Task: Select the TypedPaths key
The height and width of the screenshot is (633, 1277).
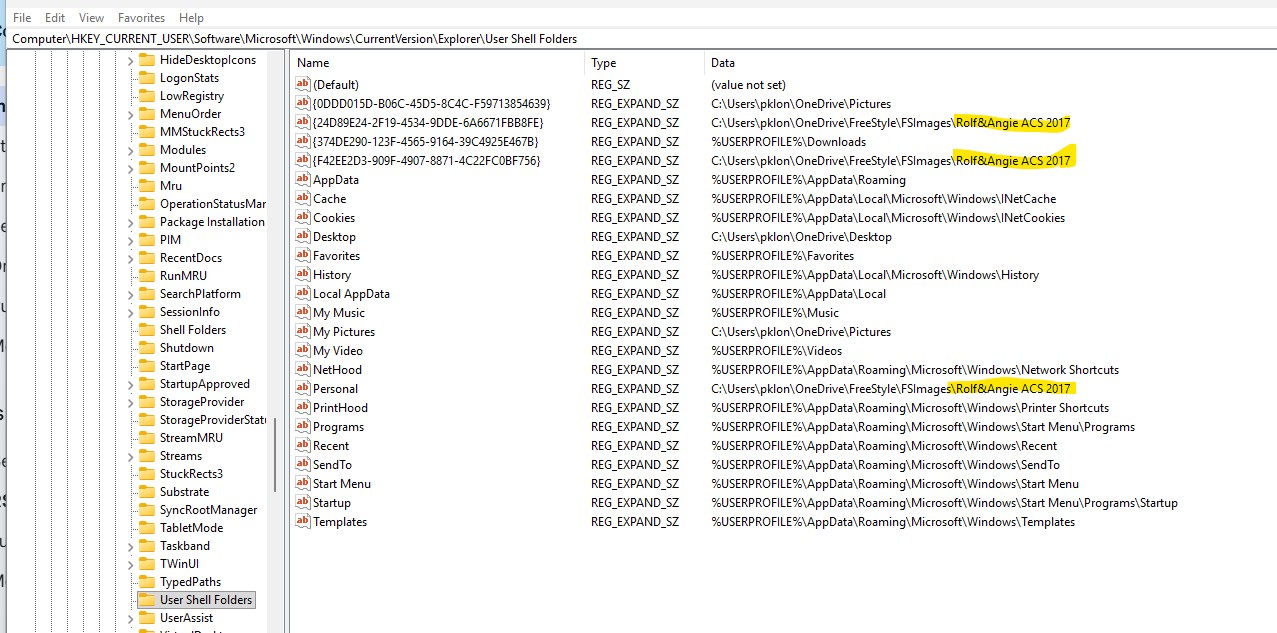Action: (190, 582)
